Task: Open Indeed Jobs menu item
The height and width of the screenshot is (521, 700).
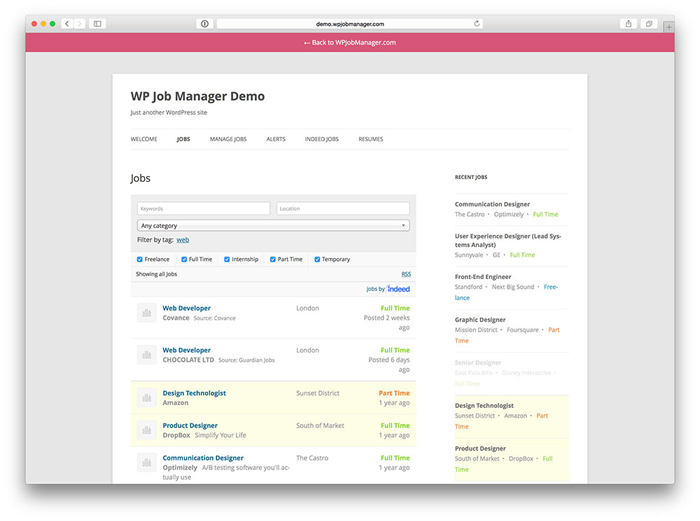Action: [322, 139]
